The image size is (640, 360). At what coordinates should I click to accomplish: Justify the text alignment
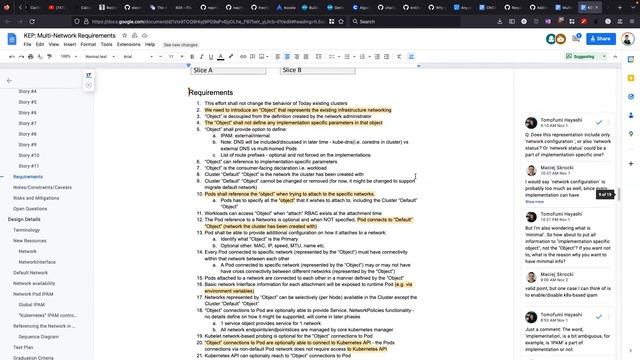click(x=306, y=57)
